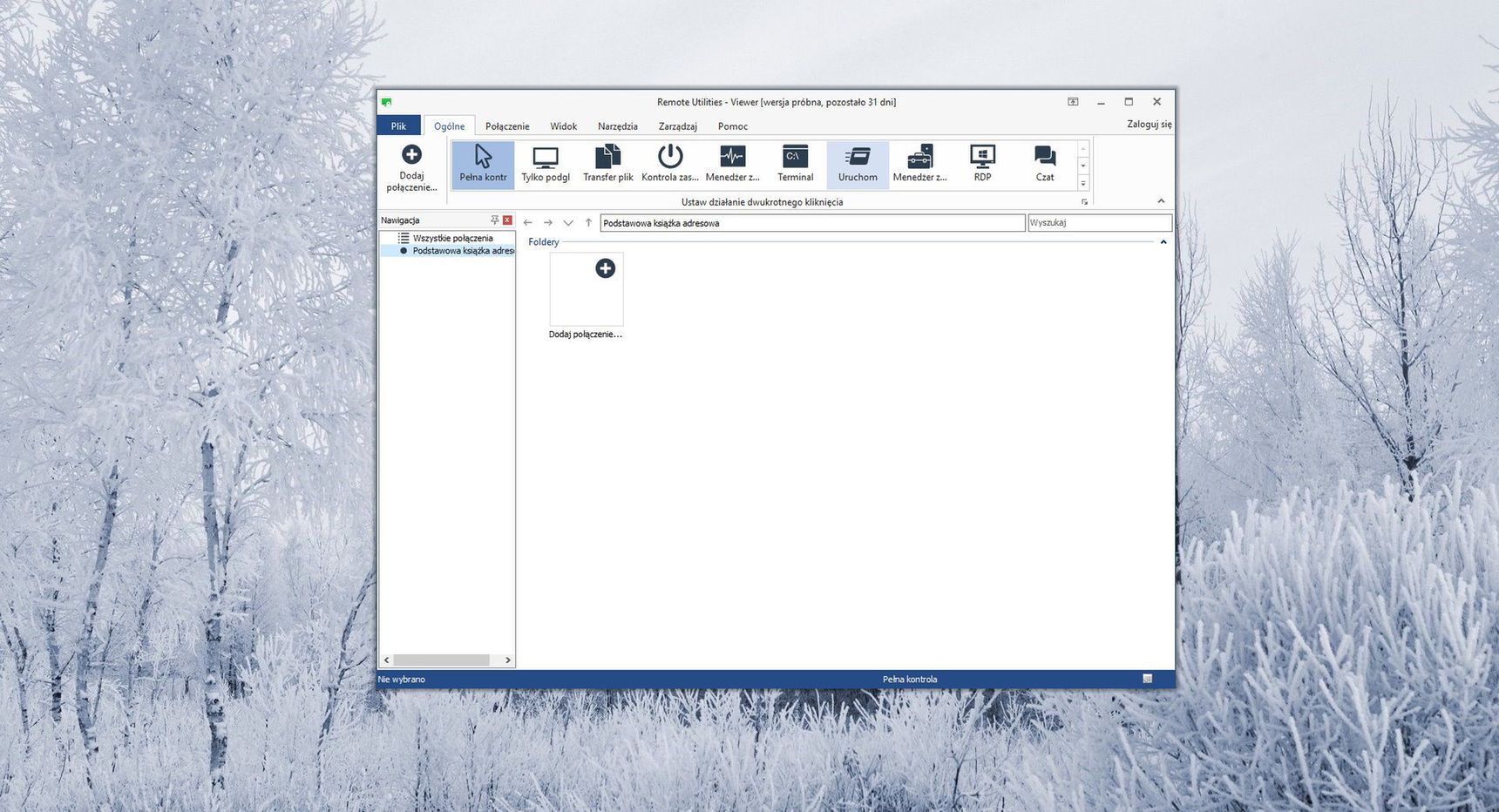Select the Menedżer toolbox icon next to RDP
The image size is (1499, 812).
click(920, 165)
